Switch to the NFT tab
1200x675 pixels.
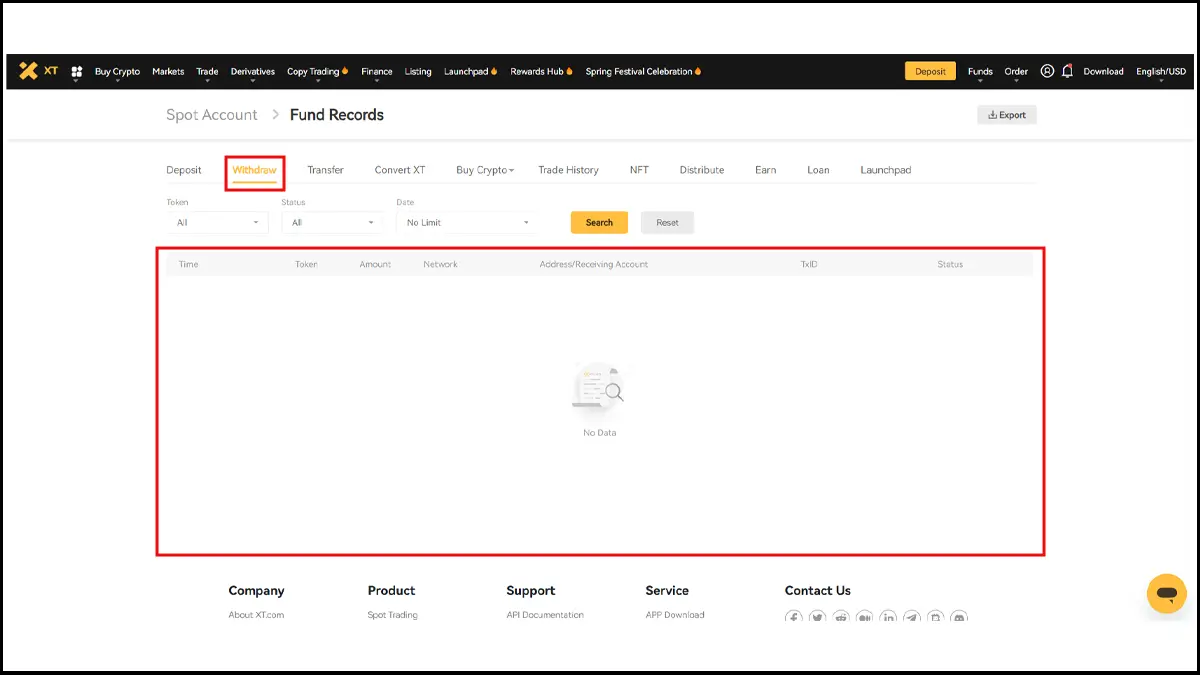[x=639, y=170]
